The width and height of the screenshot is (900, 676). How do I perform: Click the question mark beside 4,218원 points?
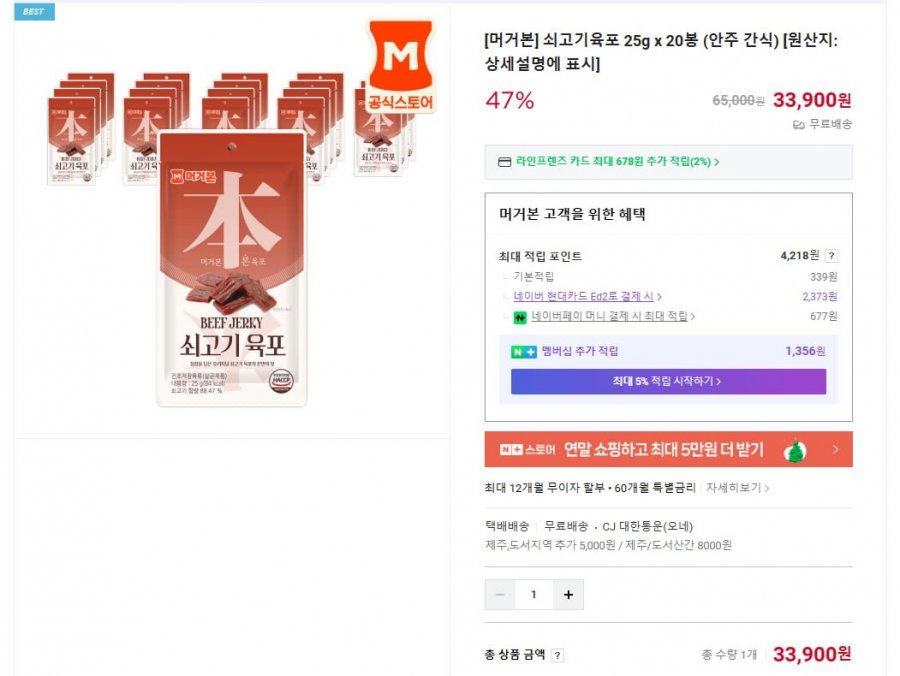click(831, 256)
